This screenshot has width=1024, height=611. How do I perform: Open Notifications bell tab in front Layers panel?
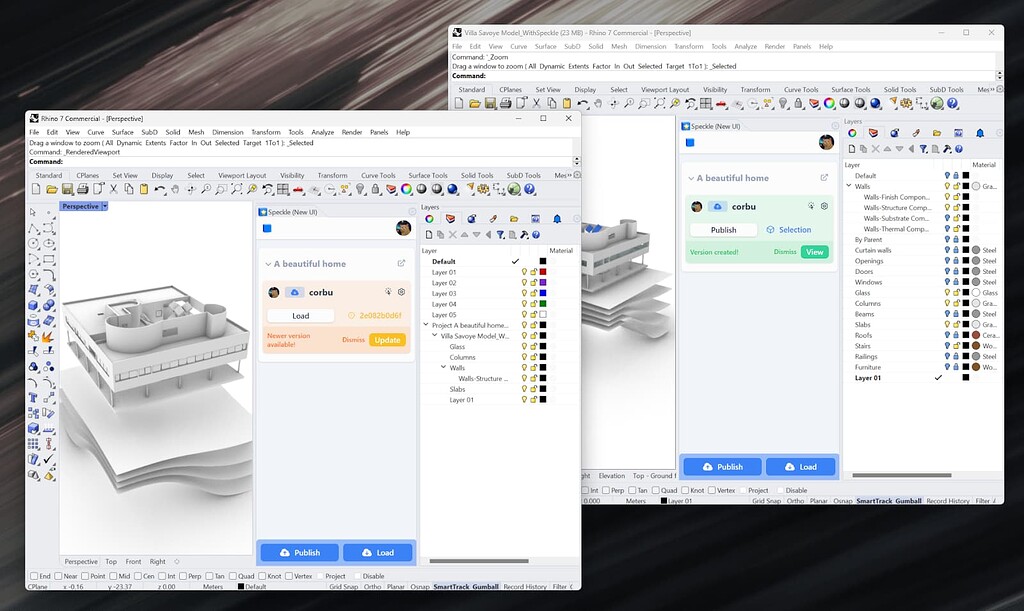tap(557, 219)
